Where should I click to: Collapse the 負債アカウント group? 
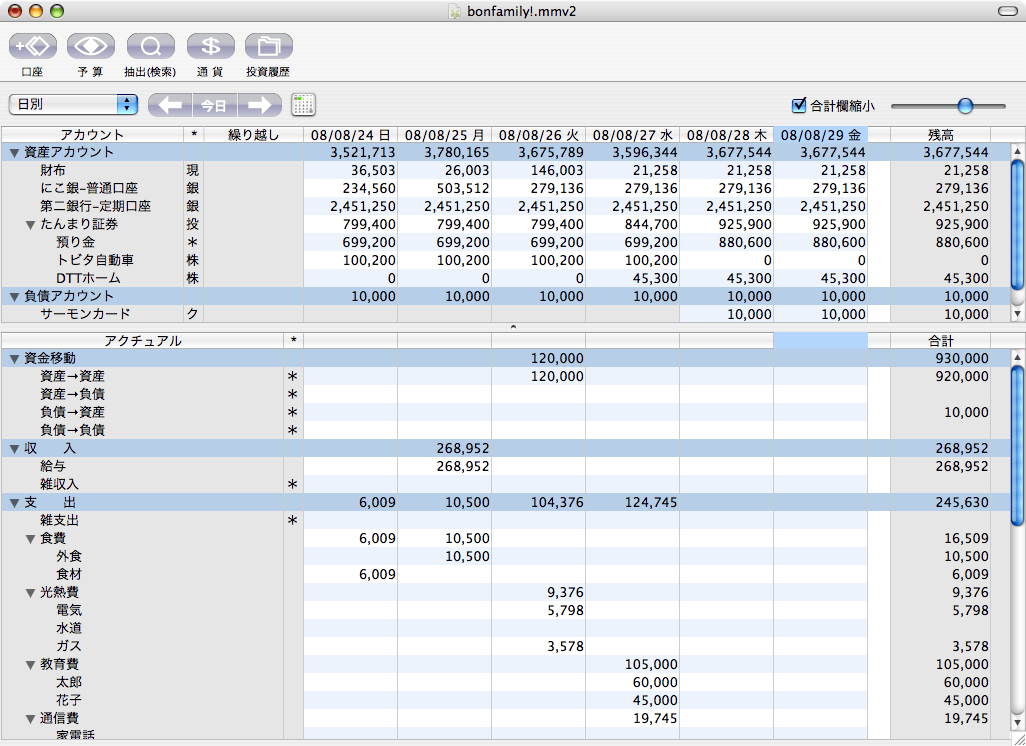pos(14,296)
